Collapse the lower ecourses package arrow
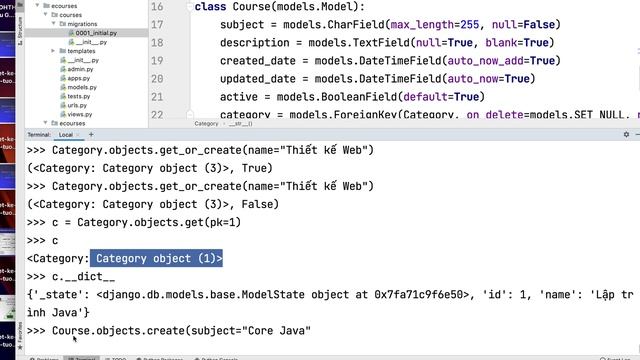640x360 pixels. coord(45,123)
